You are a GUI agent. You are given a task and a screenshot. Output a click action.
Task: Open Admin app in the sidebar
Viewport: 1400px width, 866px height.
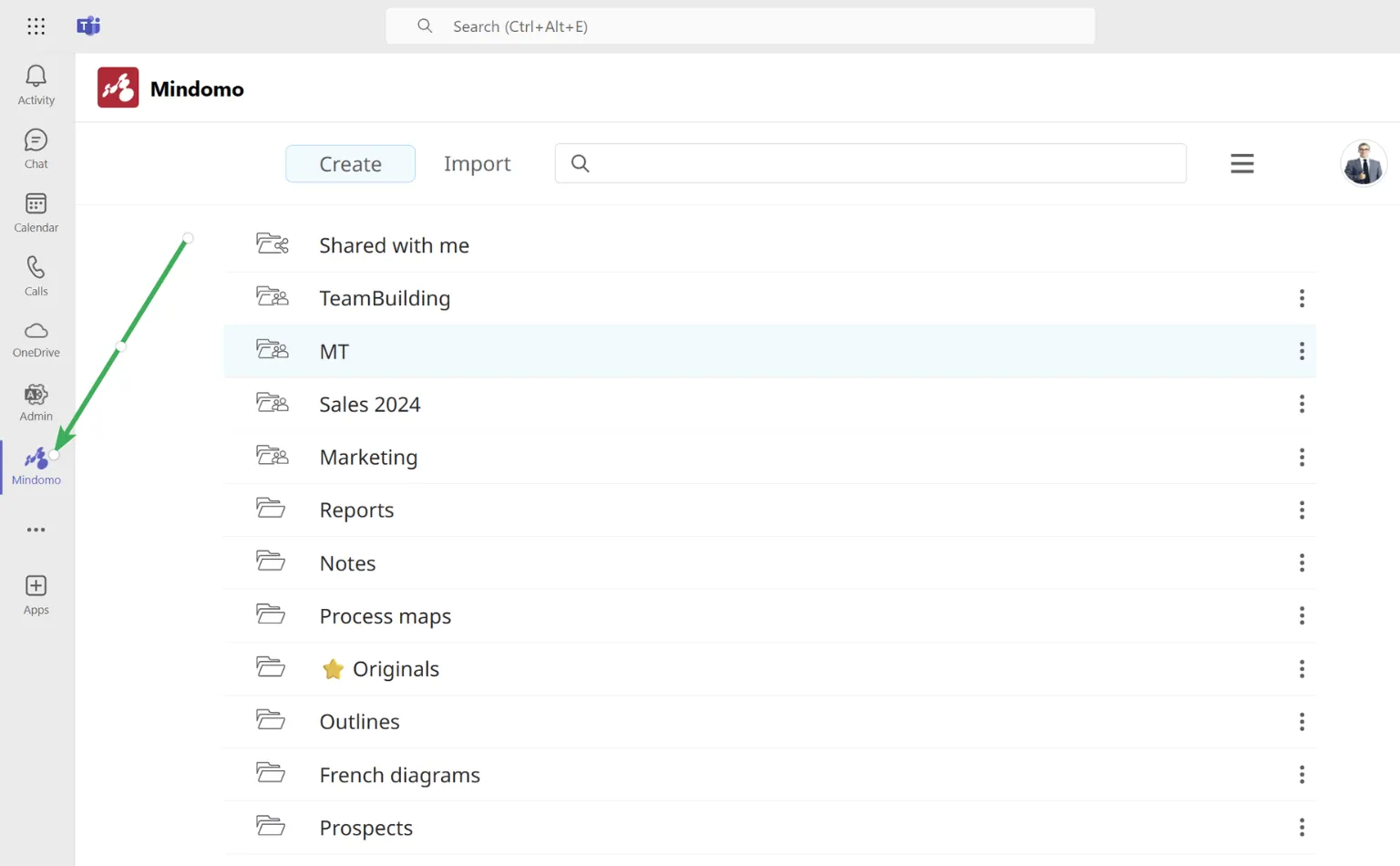[36, 402]
